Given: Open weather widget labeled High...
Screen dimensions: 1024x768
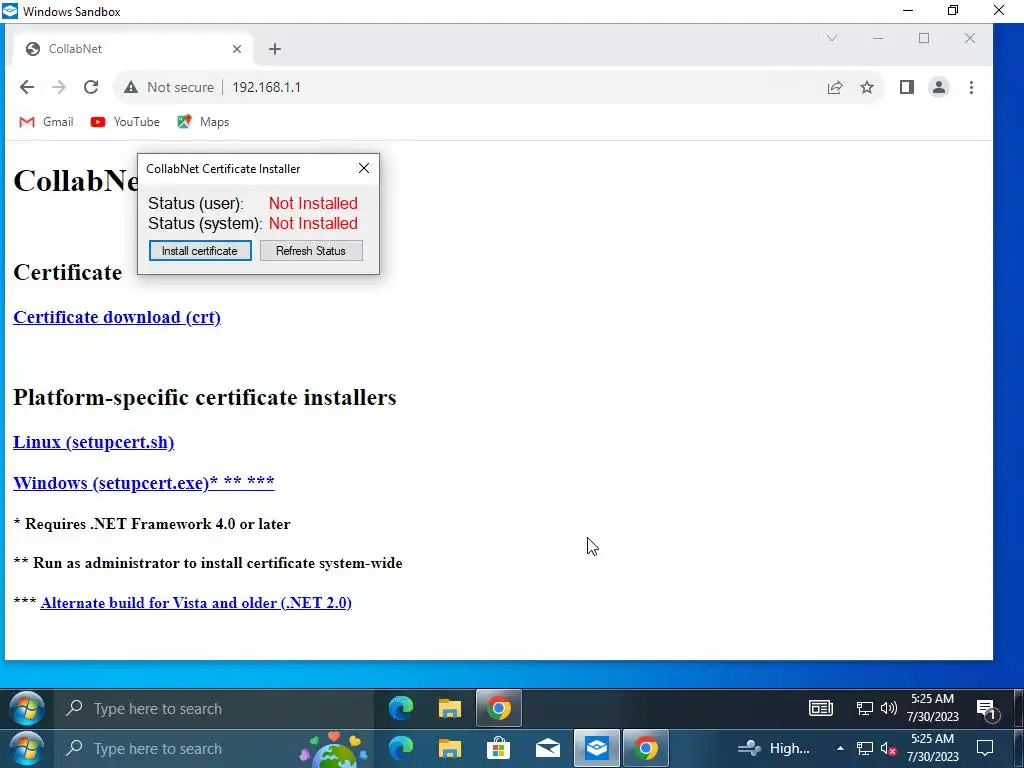Looking at the screenshot, I should point(773,748).
